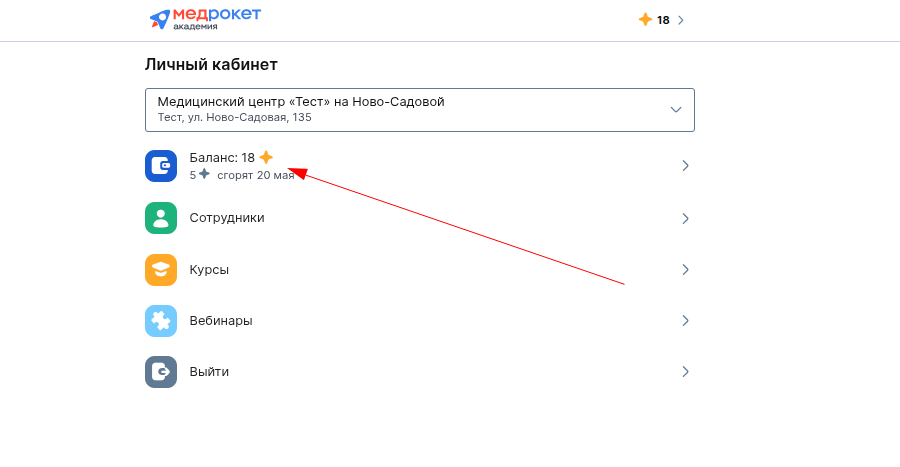Click the chevron on the Баланс row
Screen dimensions: 900x467
685,166
